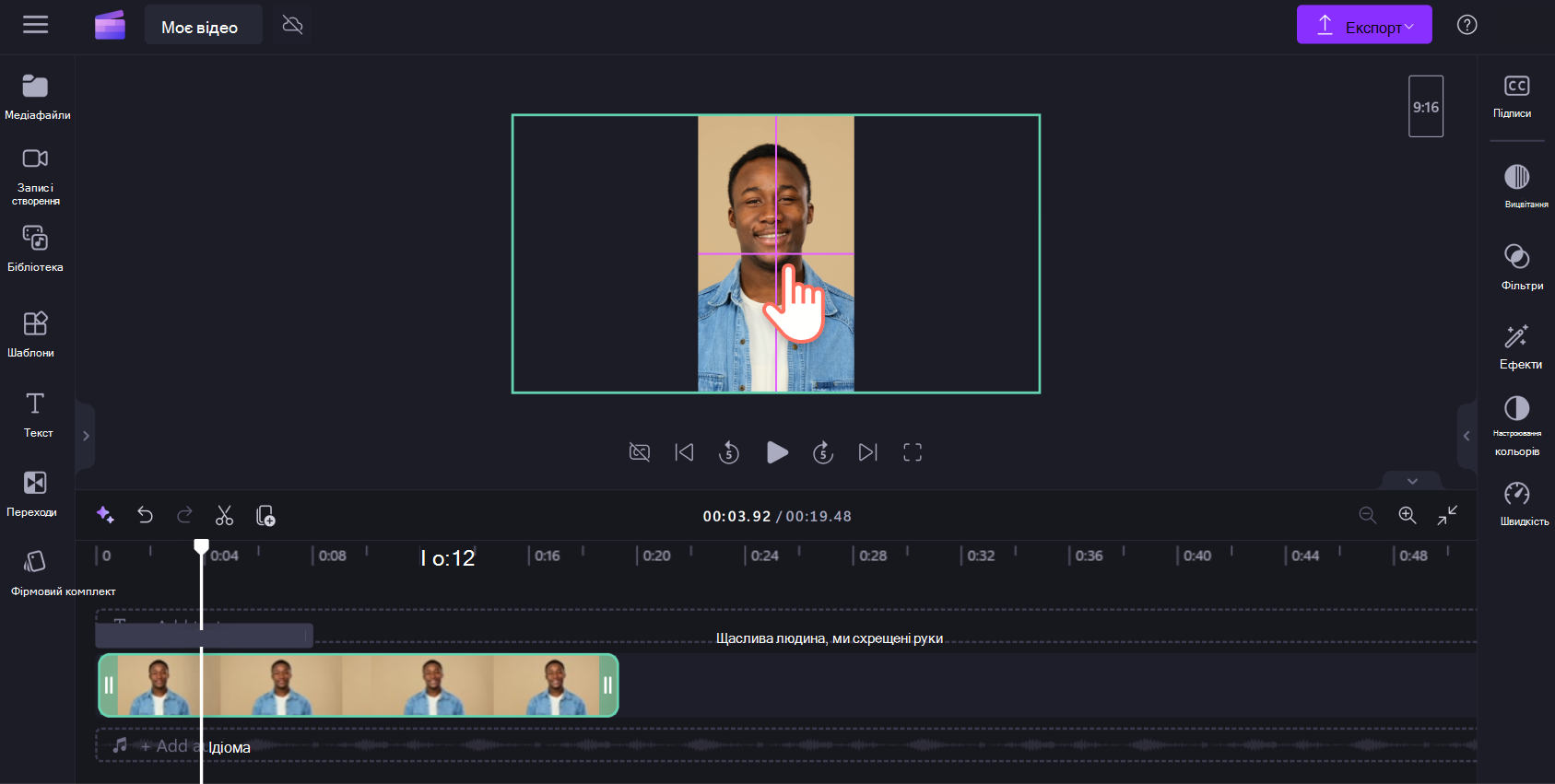This screenshot has height=784, width=1555.
Task: Edit the video title 'Моє відео'
Action: [x=203, y=25]
